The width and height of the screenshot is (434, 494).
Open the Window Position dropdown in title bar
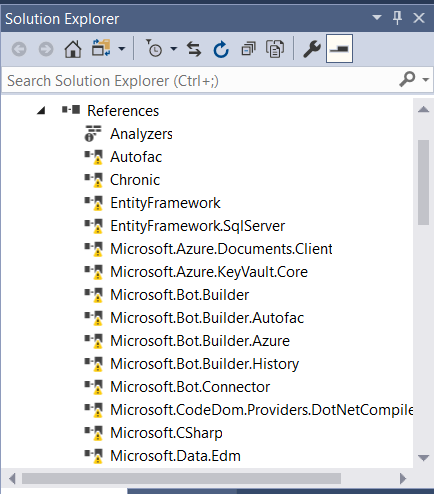coord(377,17)
